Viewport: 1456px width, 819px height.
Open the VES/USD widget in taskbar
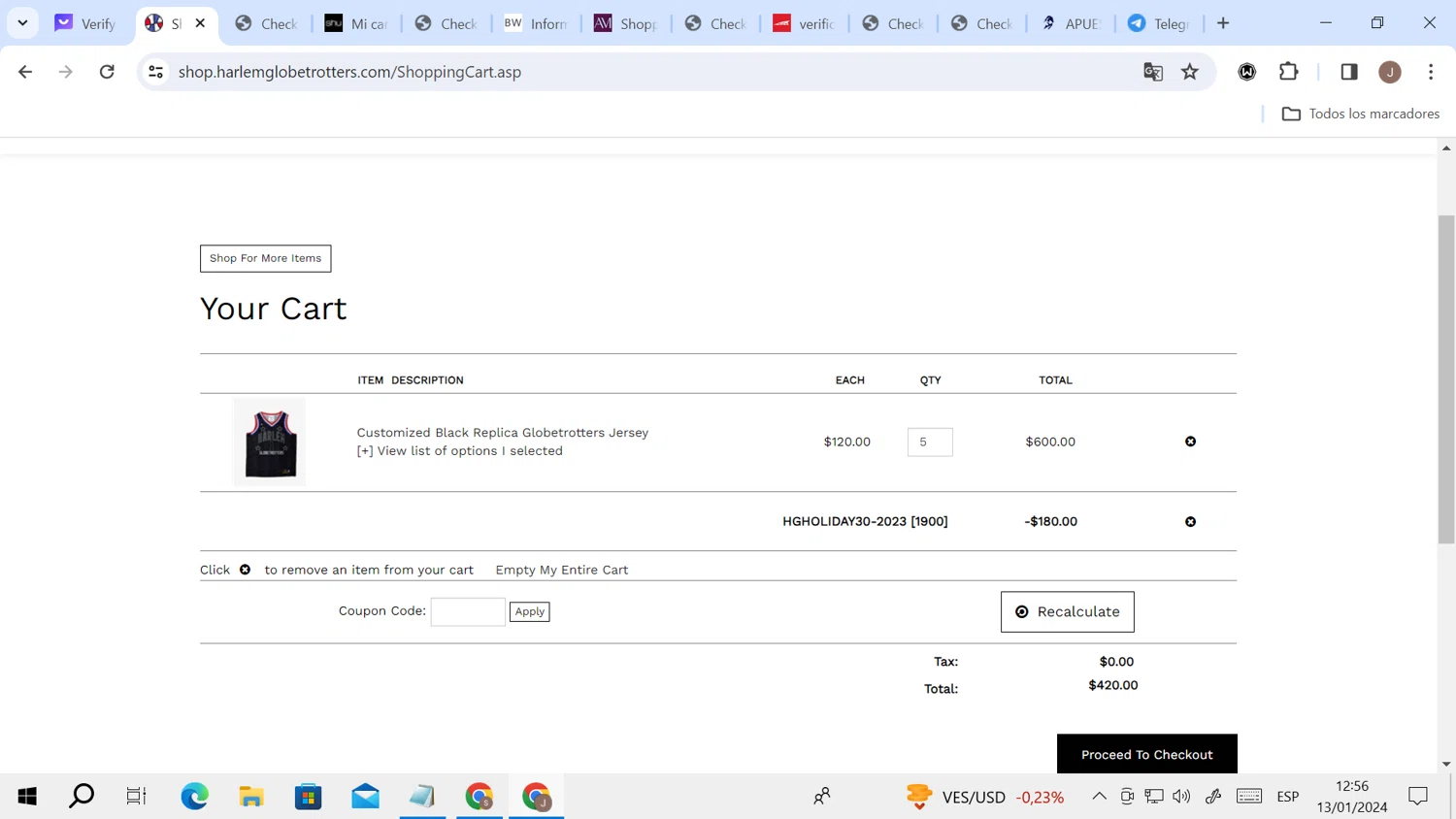984,797
